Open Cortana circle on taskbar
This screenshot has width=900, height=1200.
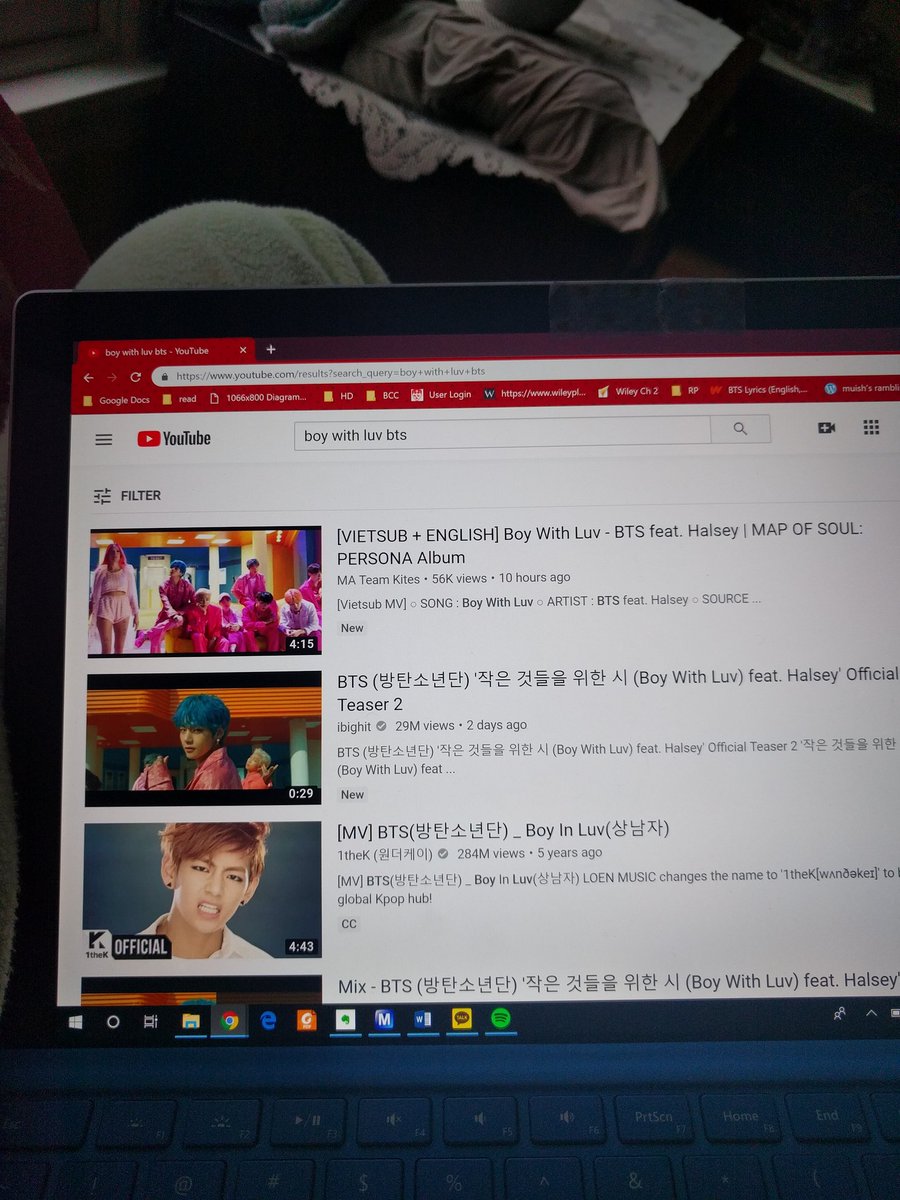(113, 1022)
